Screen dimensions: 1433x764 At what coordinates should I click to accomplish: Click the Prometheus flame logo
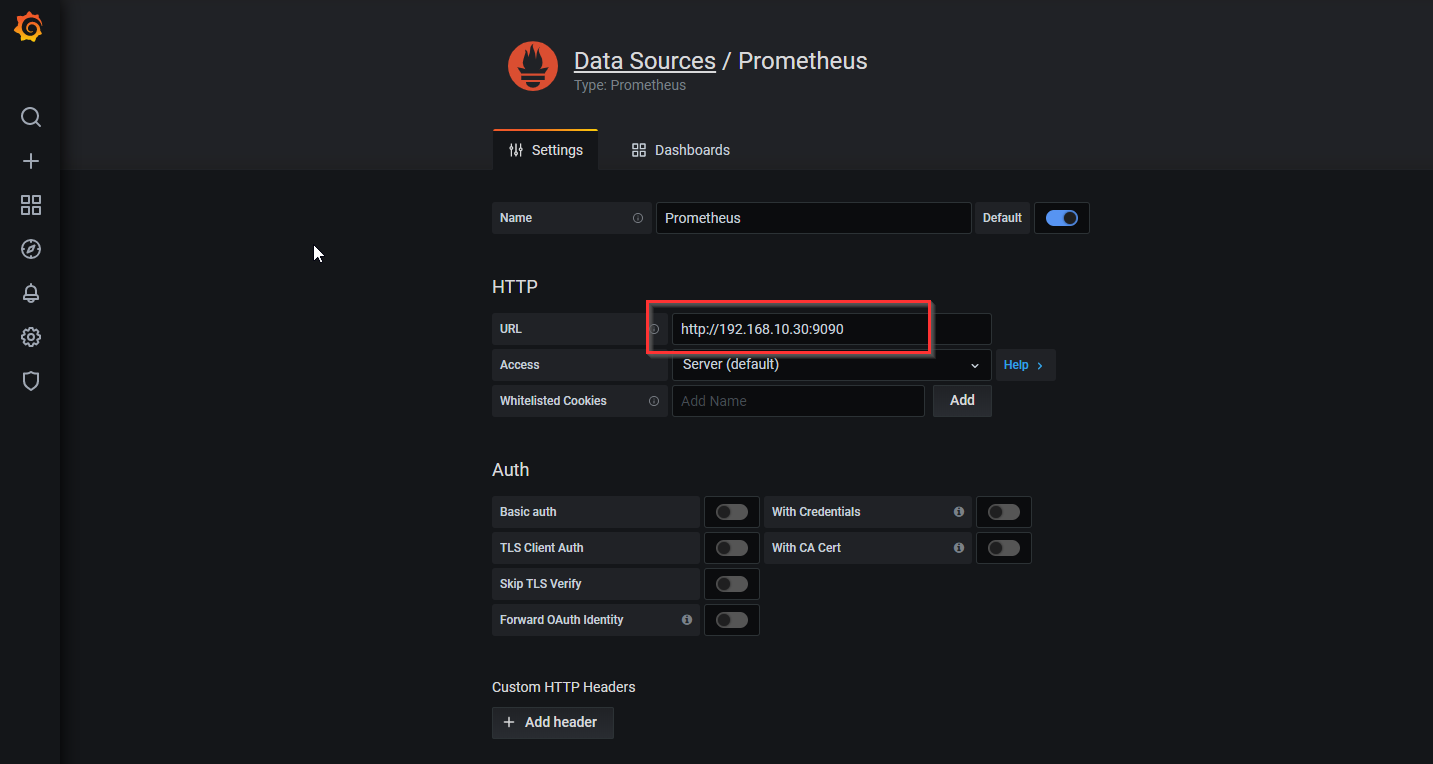click(x=533, y=67)
